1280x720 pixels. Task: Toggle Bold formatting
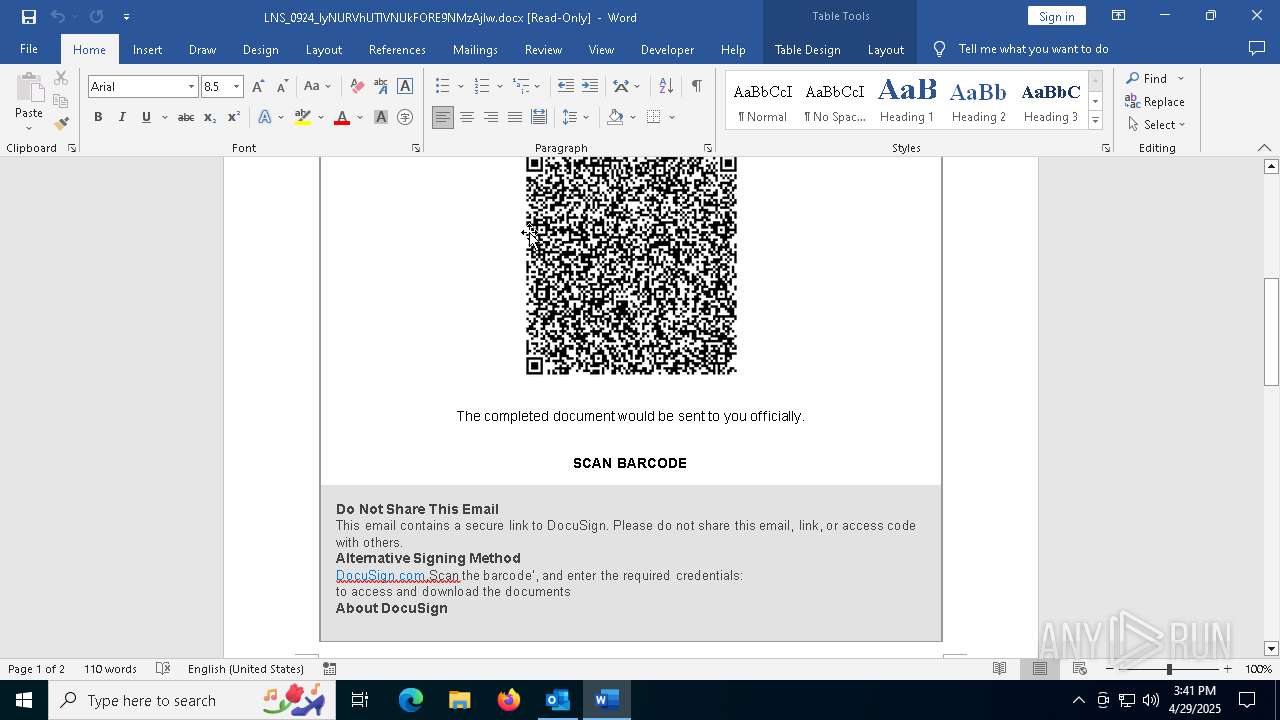tap(98, 117)
